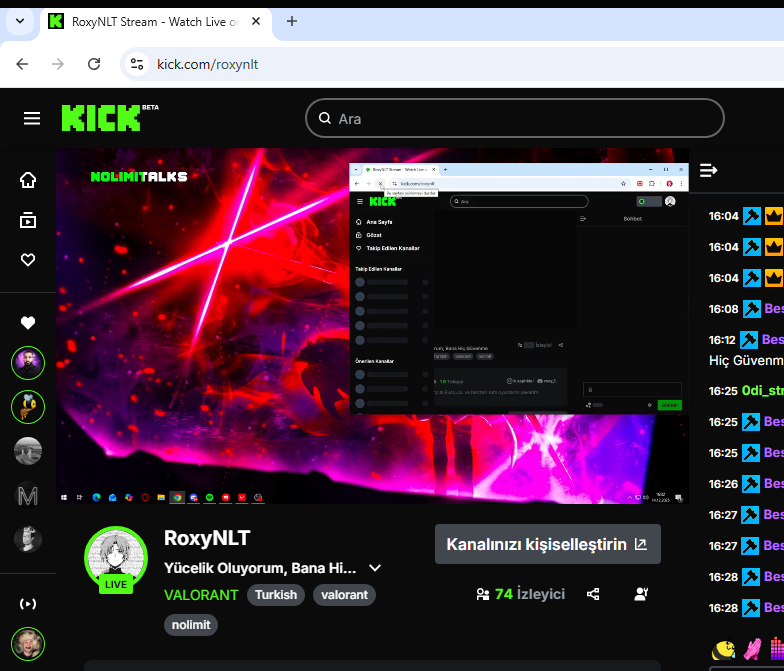The width and height of the screenshot is (784, 671).
Task: Collapse the chat panel arrow icon
Action: 708,170
